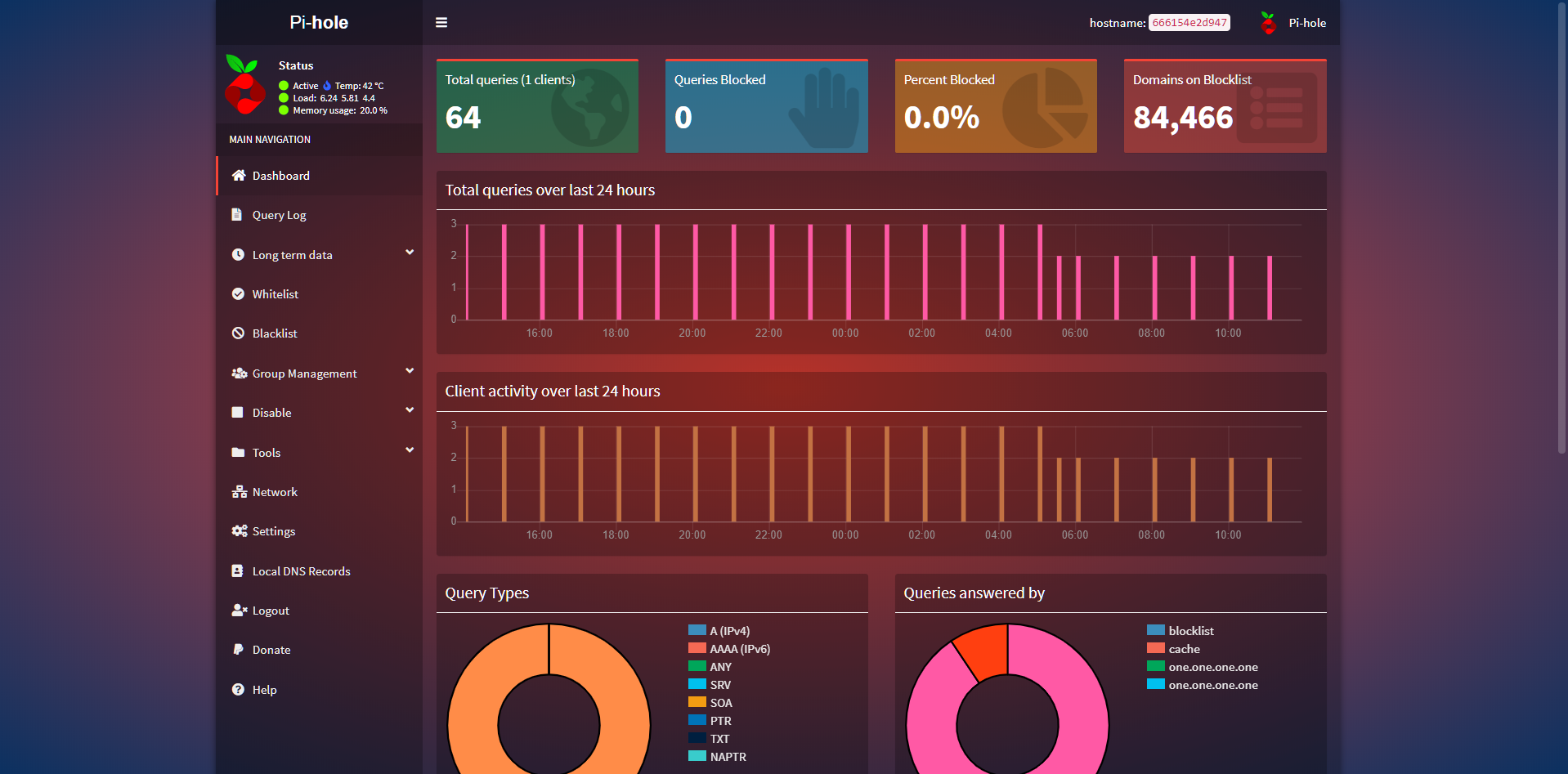Open Local DNS Records page
Image resolution: width=1568 pixels, height=774 pixels.
[x=301, y=571]
